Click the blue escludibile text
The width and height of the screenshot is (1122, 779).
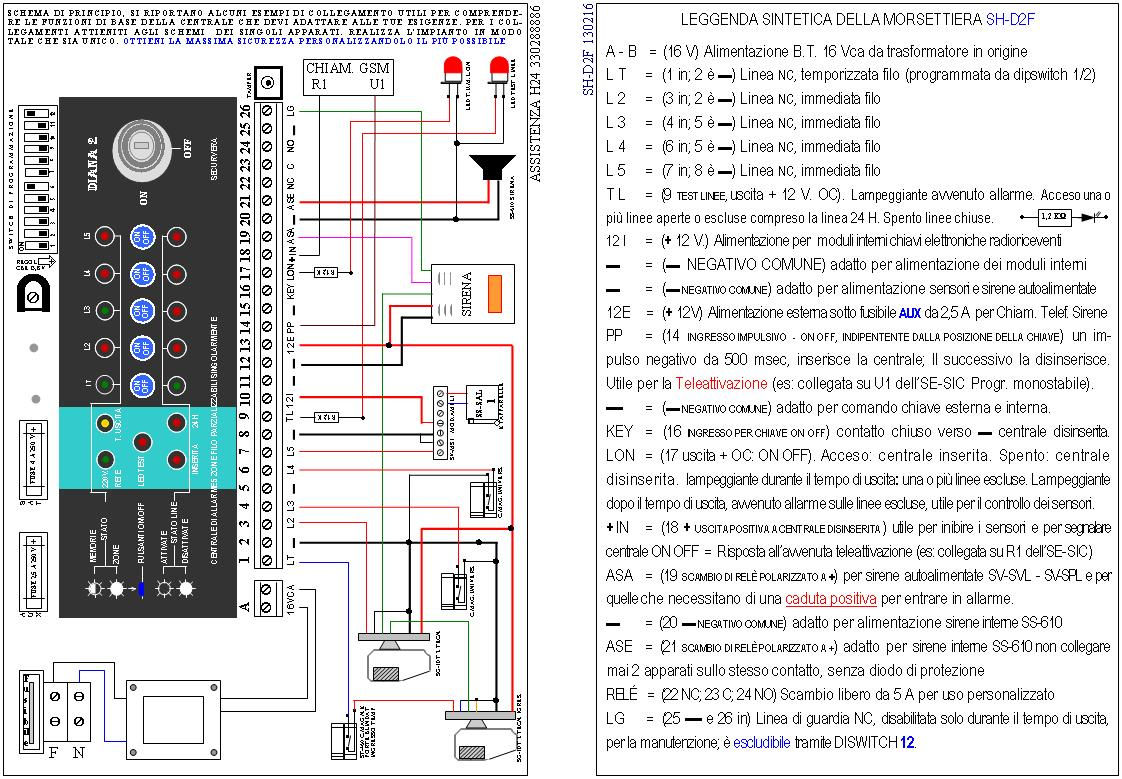[x=762, y=743]
